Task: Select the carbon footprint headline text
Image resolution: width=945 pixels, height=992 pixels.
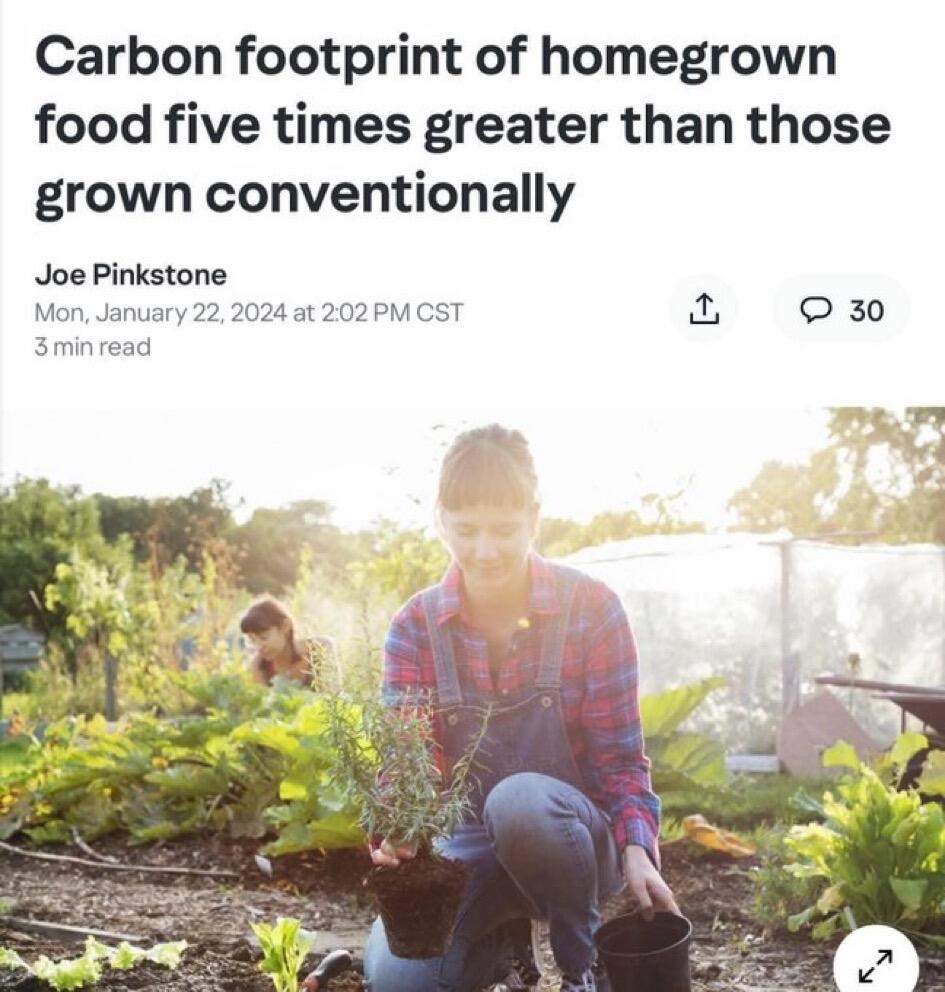Action: [462, 125]
